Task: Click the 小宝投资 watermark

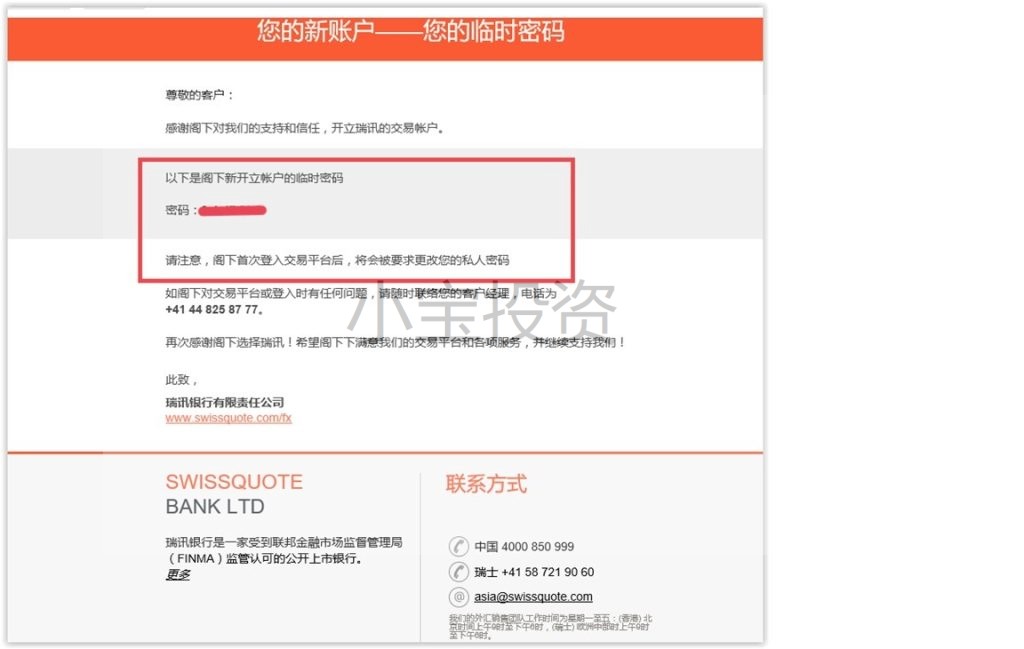Action: coord(481,308)
